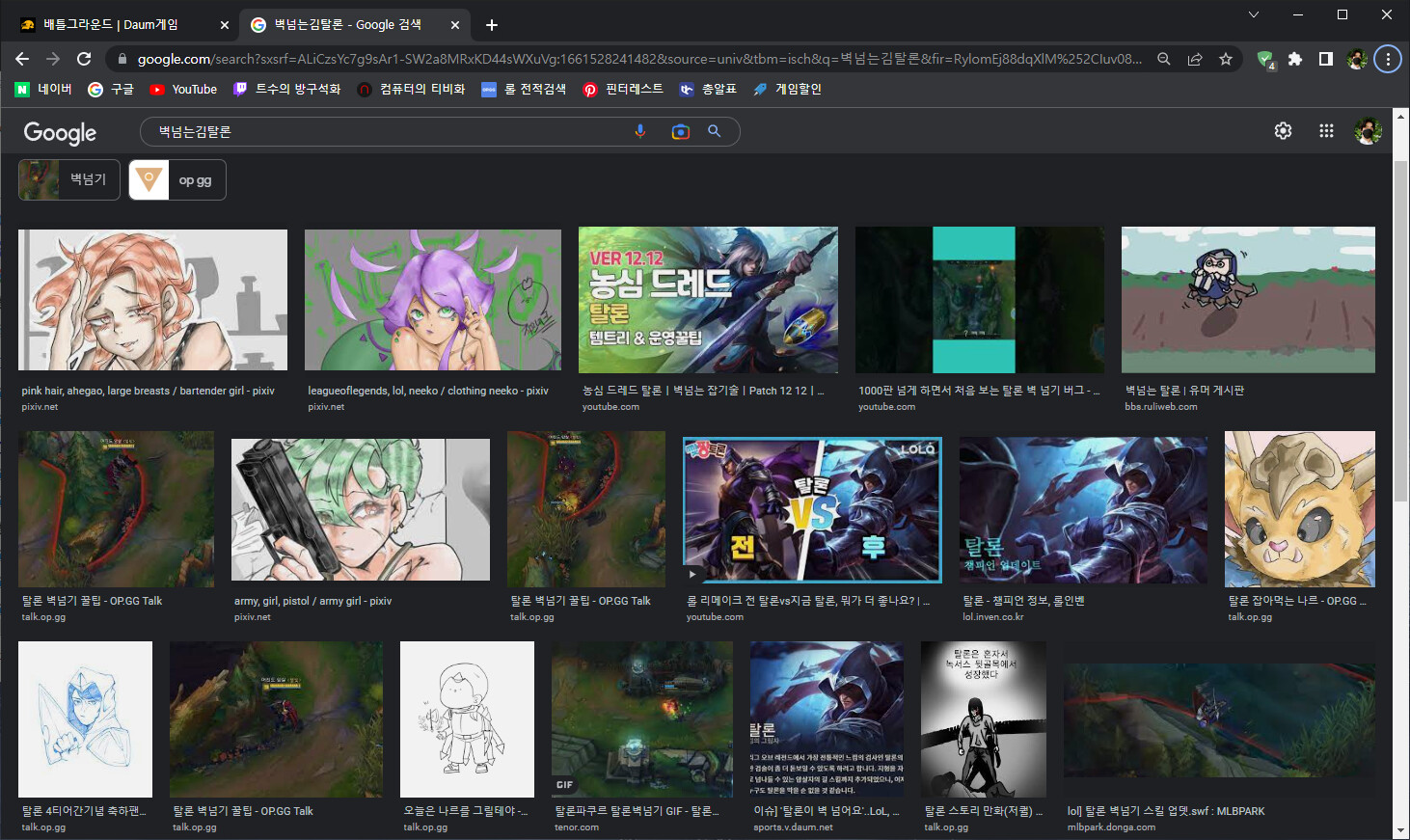Switch to the Daum게임 tab
The image size is (1410, 840).
click(111, 25)
